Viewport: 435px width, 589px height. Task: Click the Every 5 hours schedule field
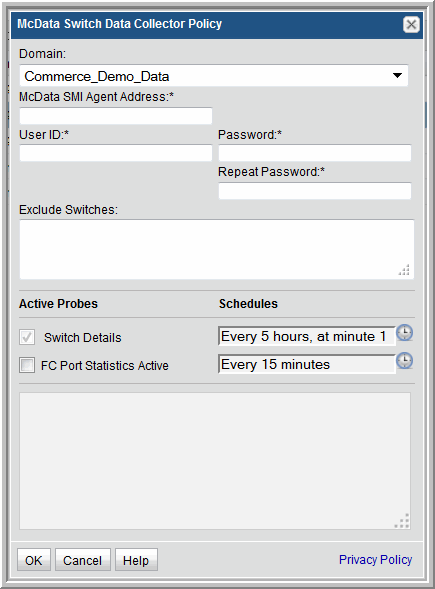coord(307,336)
